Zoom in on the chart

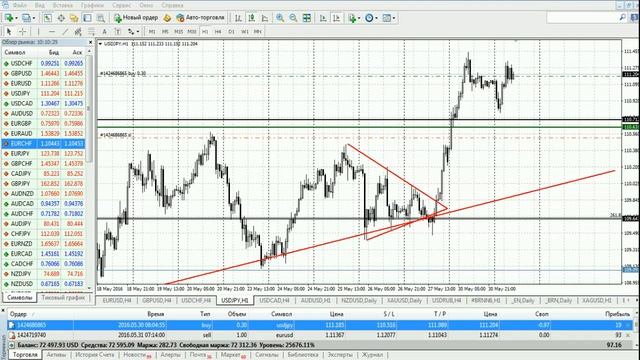(280, 18)
